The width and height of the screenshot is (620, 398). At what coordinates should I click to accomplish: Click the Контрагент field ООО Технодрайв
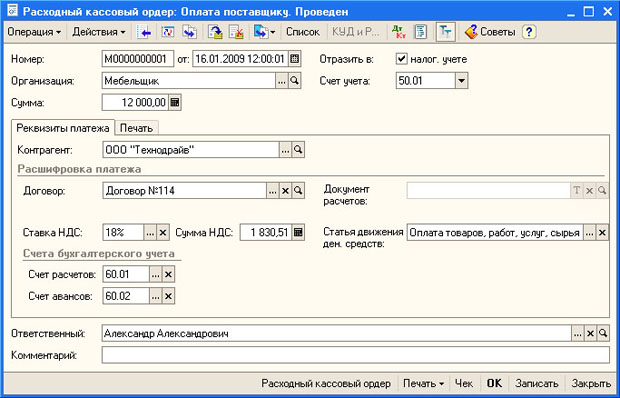click(191, 150)
